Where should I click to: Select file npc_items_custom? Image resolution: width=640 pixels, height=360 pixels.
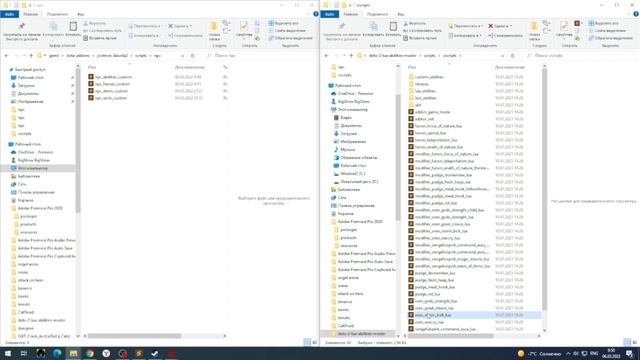(x=111, y=91)
